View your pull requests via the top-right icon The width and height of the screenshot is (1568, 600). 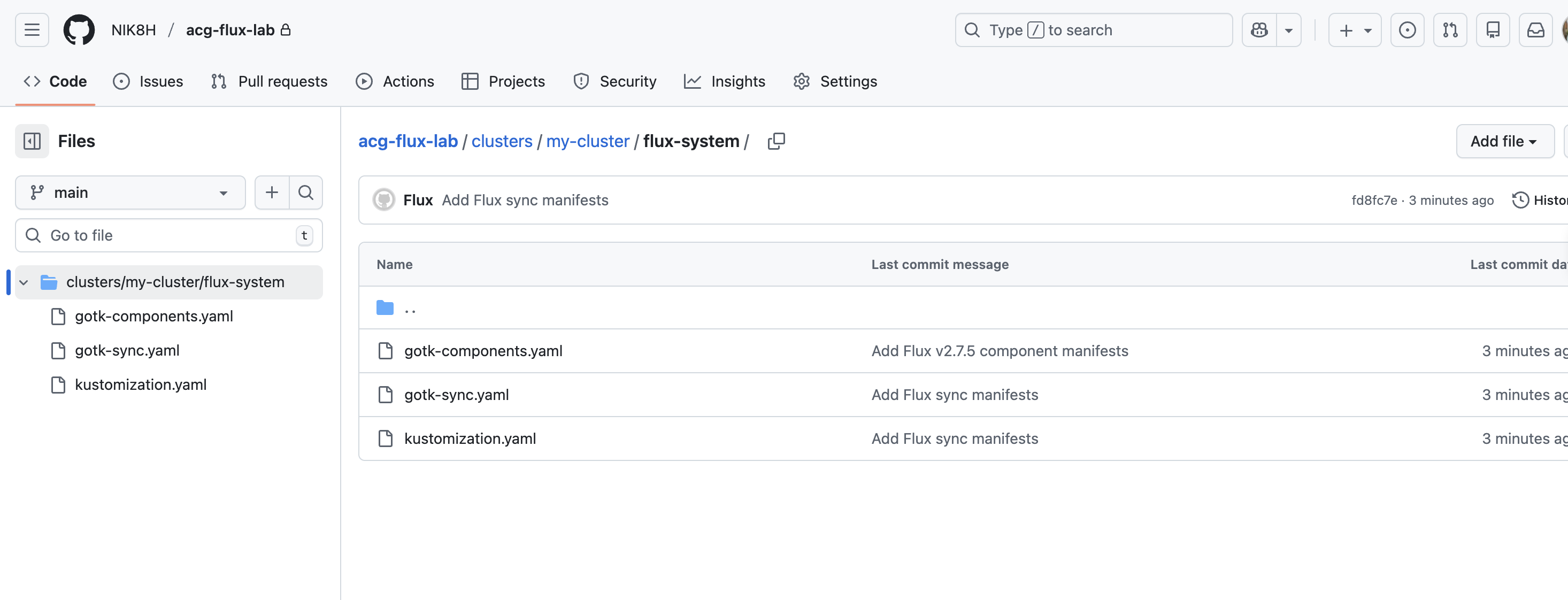(1450, 29)
